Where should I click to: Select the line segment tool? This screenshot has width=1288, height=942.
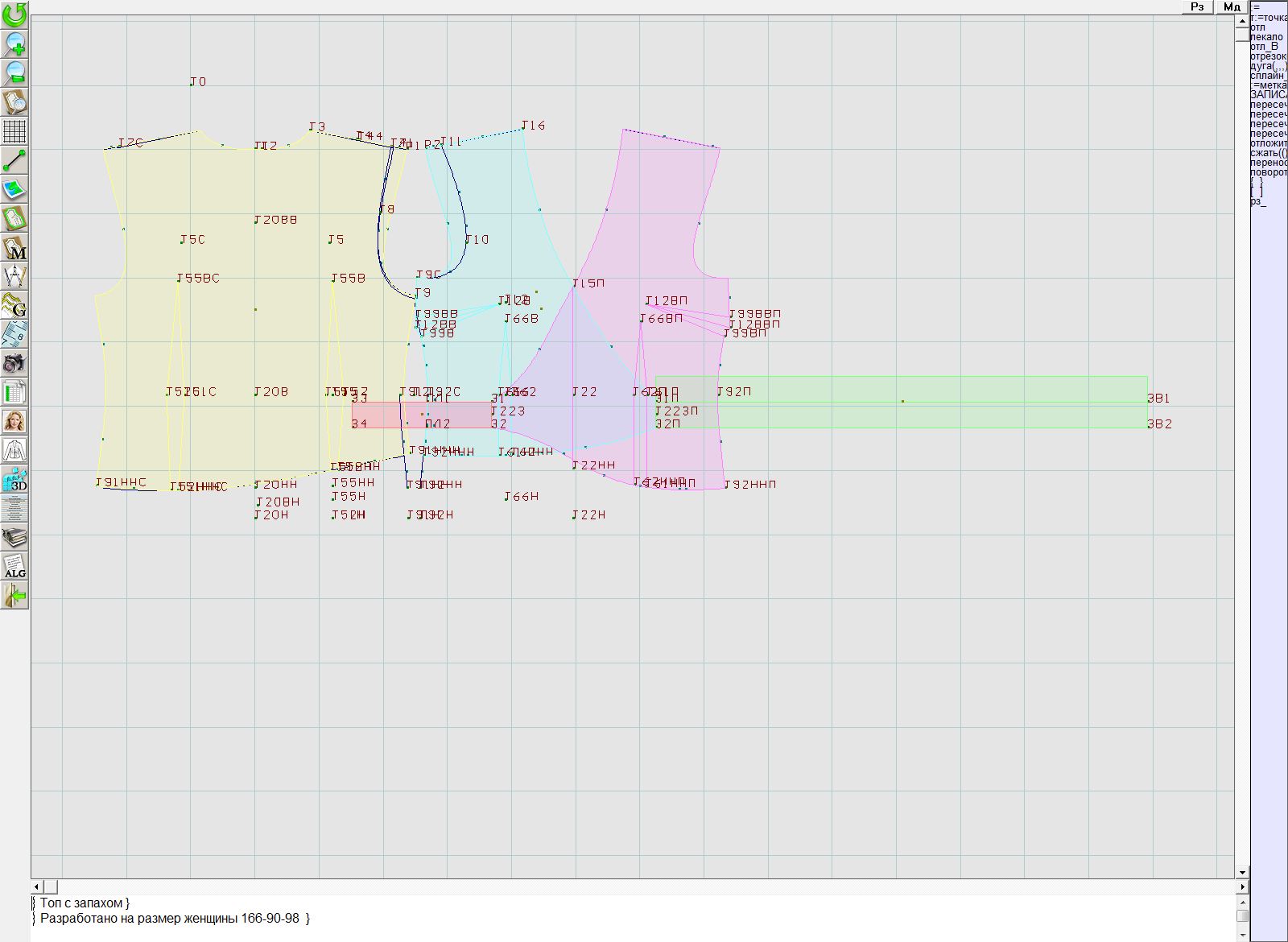[x=14, y=160]
